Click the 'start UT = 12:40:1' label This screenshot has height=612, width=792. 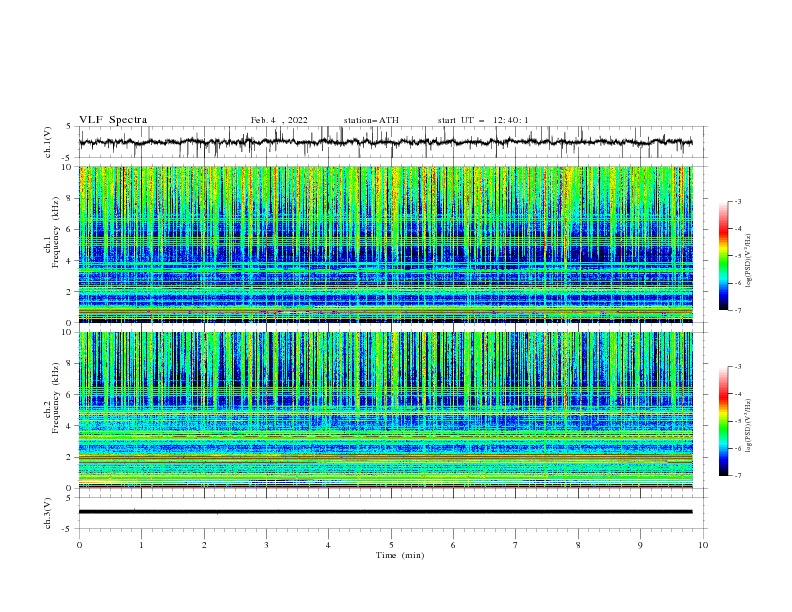click(x=483, y=120)
